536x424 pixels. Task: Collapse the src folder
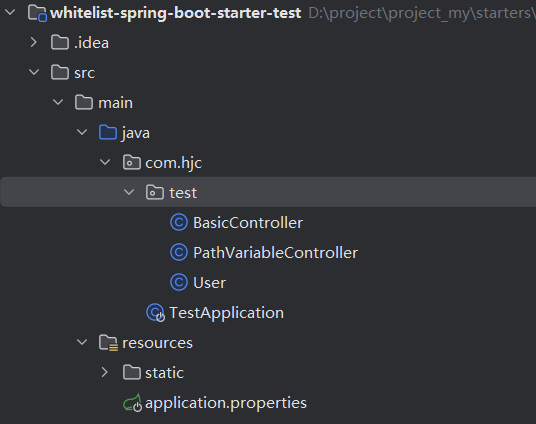[x=34, y=72]
